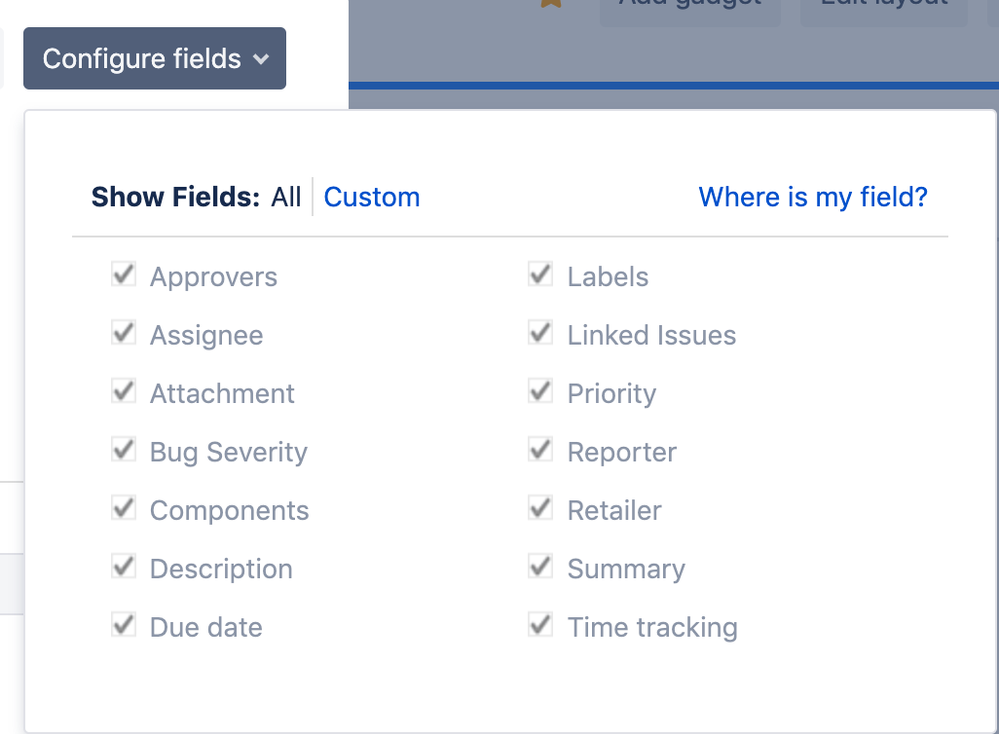Click the Add gadget button
The image size is (999, 734).
coord(689,8)
